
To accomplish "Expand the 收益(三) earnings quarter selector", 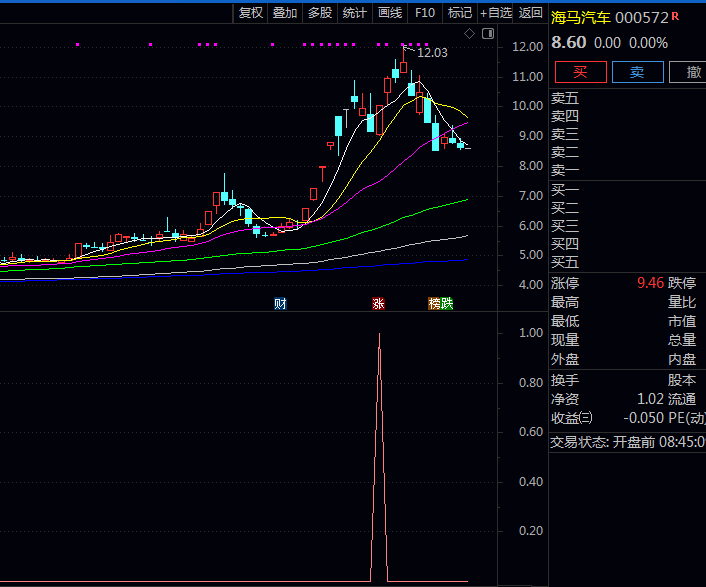I will point(571,417).
